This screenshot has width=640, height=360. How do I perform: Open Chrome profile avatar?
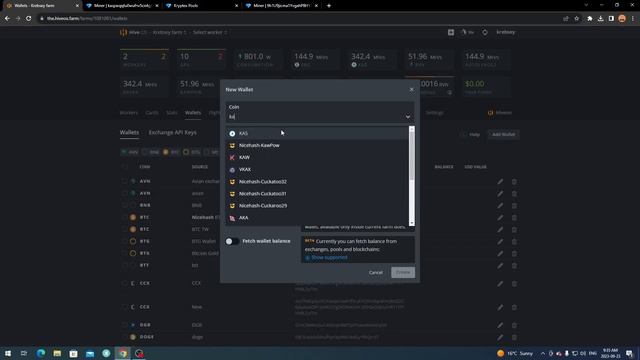622,18
